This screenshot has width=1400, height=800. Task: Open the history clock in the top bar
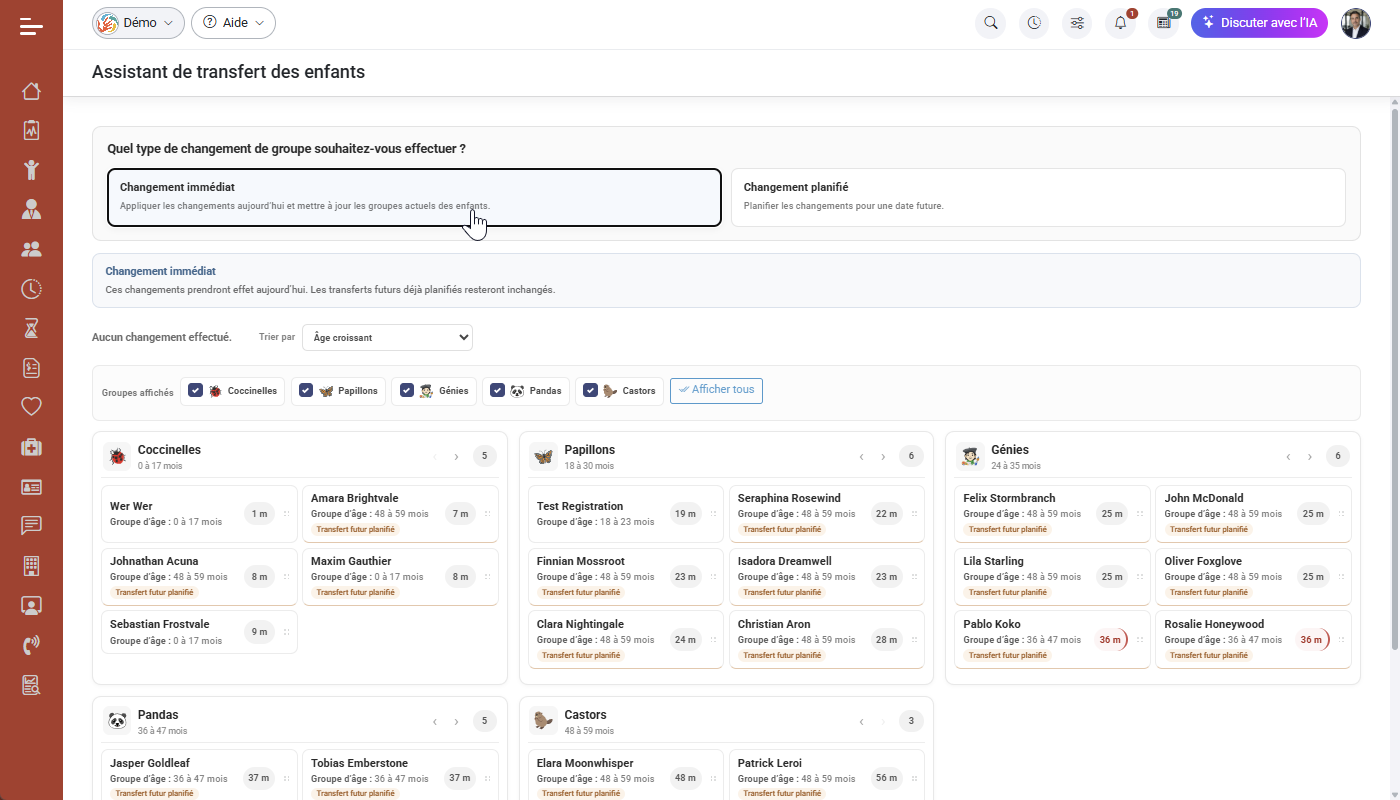click(x=1034, y=23)
